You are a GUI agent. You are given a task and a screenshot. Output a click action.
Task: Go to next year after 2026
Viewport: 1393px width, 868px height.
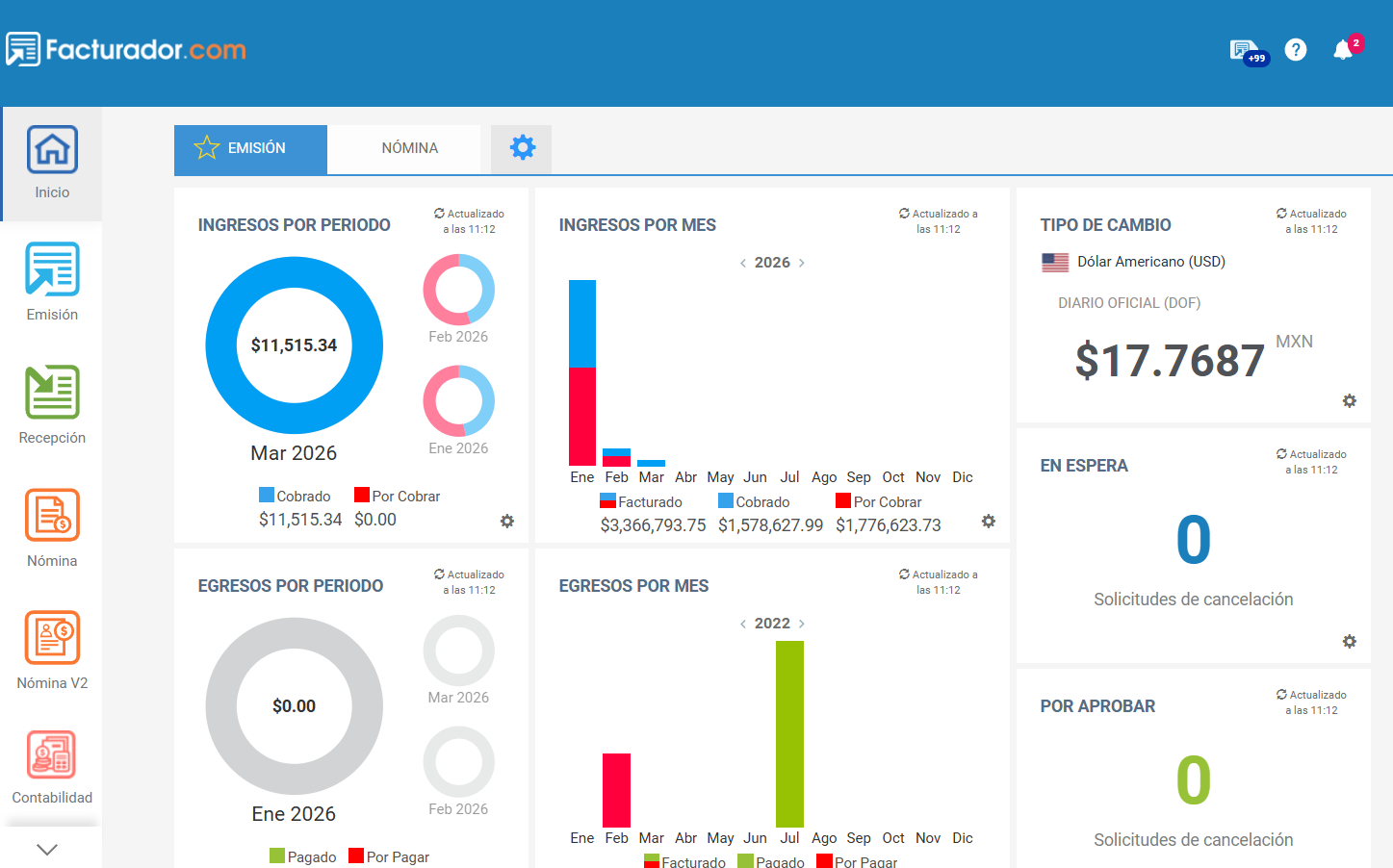[x=802, y=263]
